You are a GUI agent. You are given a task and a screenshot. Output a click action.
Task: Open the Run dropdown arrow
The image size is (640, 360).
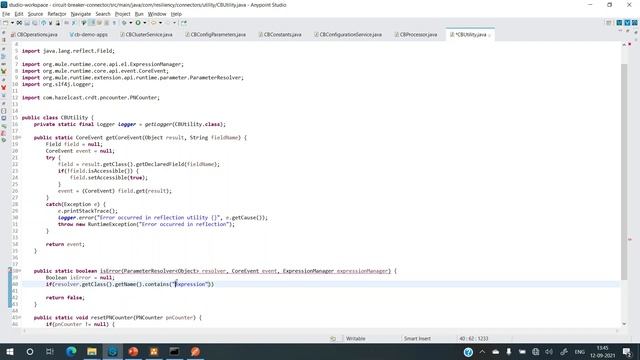[x=145, y=23]
